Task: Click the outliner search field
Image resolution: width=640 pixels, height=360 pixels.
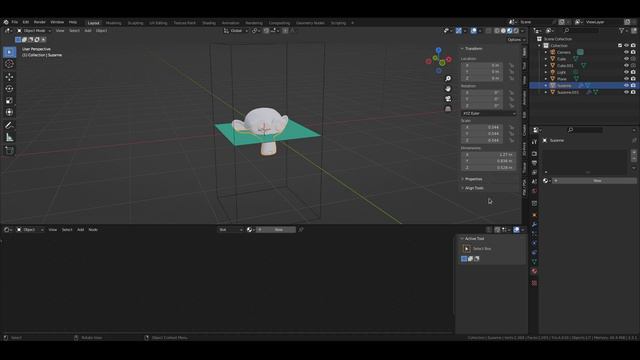Action: (581, 31)
